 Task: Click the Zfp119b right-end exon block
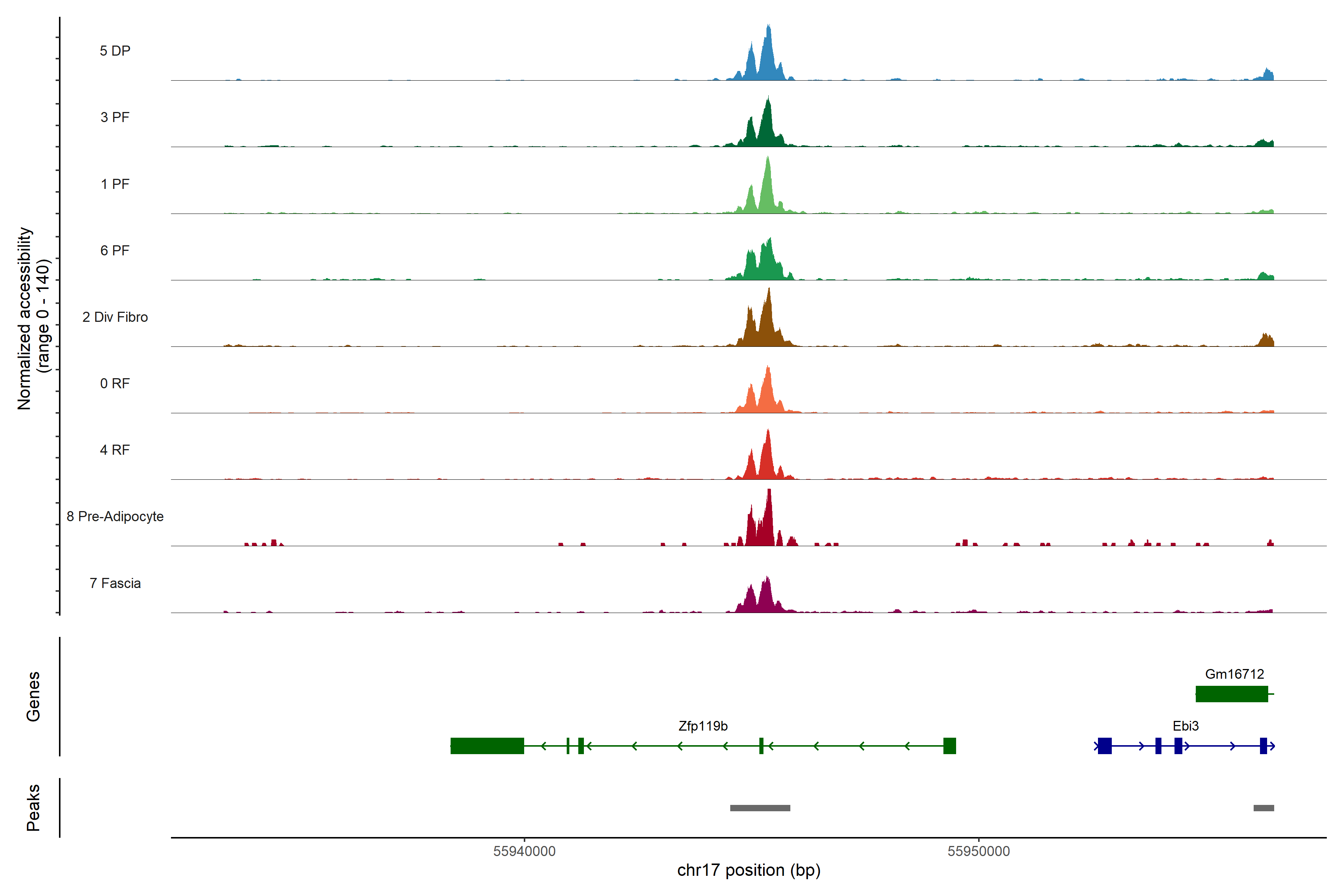pos(949,746)
